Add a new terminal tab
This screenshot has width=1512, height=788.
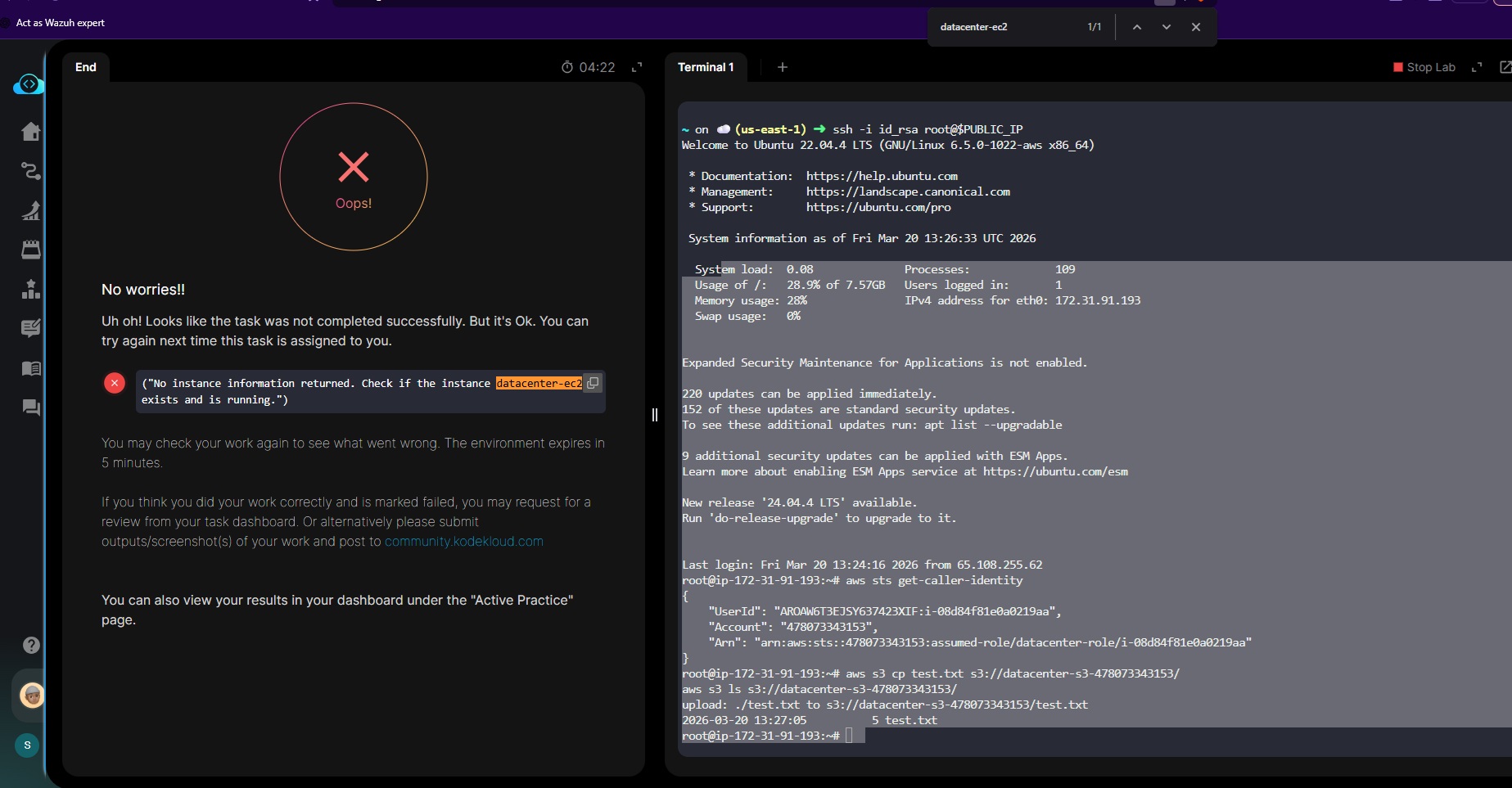click(x=783, y=67)
